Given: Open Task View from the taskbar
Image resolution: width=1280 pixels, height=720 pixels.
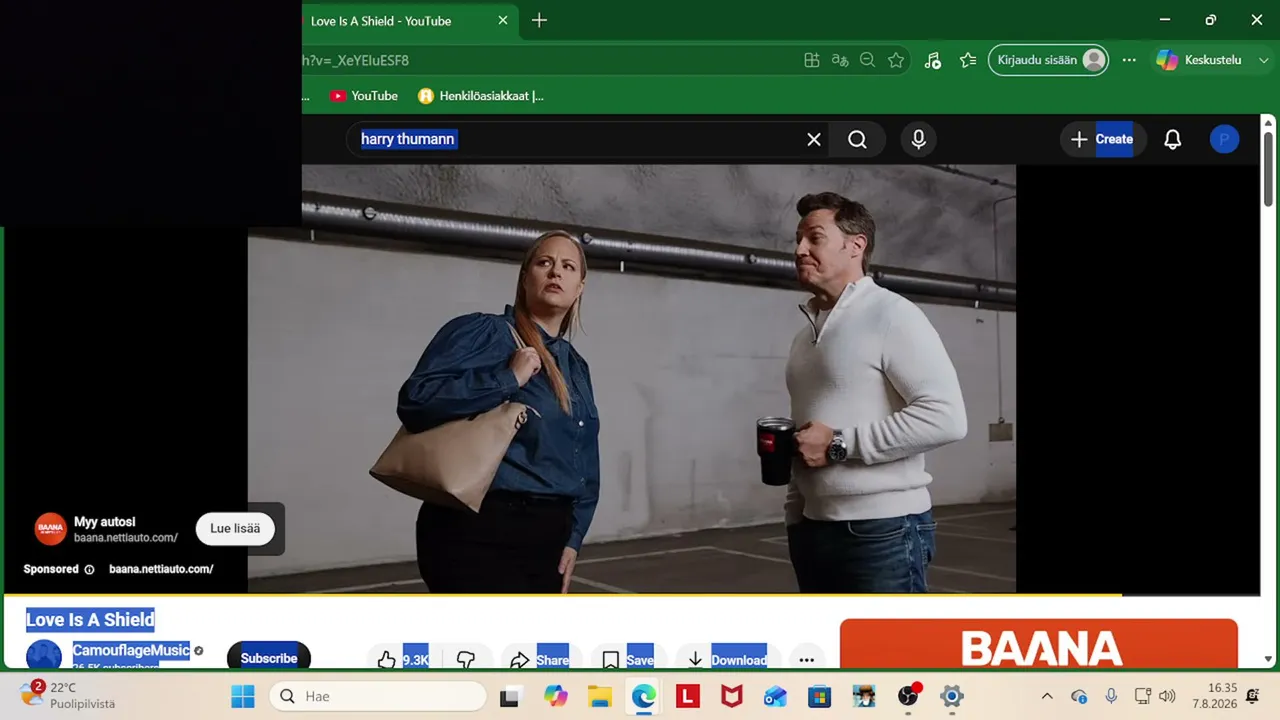Looking at the screenshot, I should pos(511,696).
